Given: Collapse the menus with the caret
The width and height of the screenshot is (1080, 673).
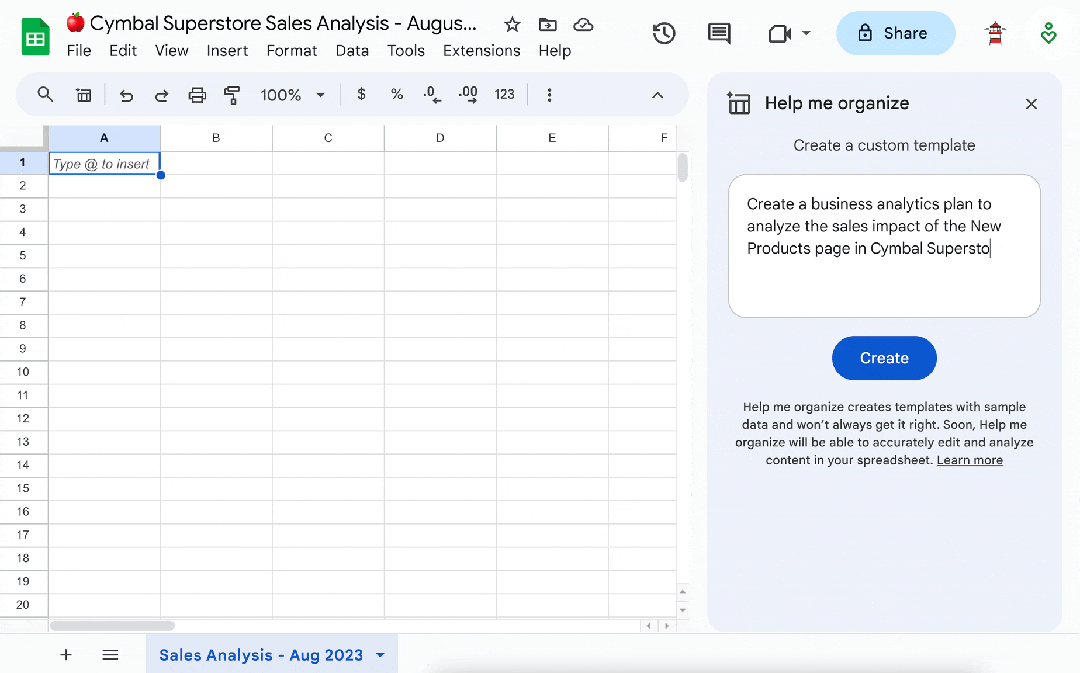Looking at the screenshot, I should click(x=658, y=95).
